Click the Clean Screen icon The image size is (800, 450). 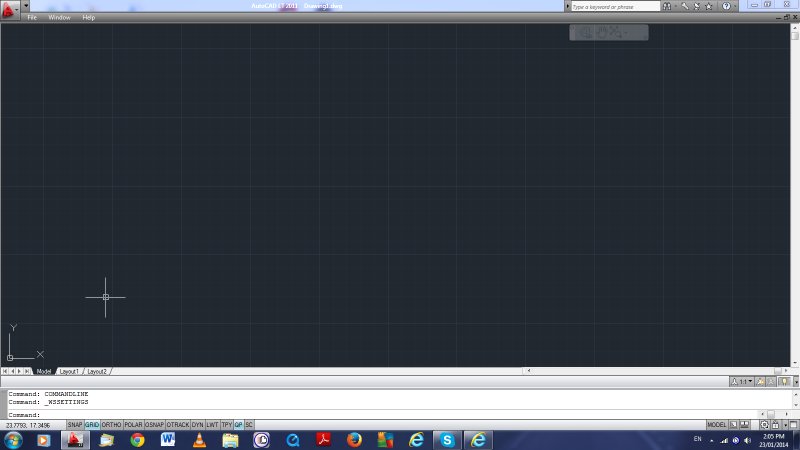coord(794,424)
